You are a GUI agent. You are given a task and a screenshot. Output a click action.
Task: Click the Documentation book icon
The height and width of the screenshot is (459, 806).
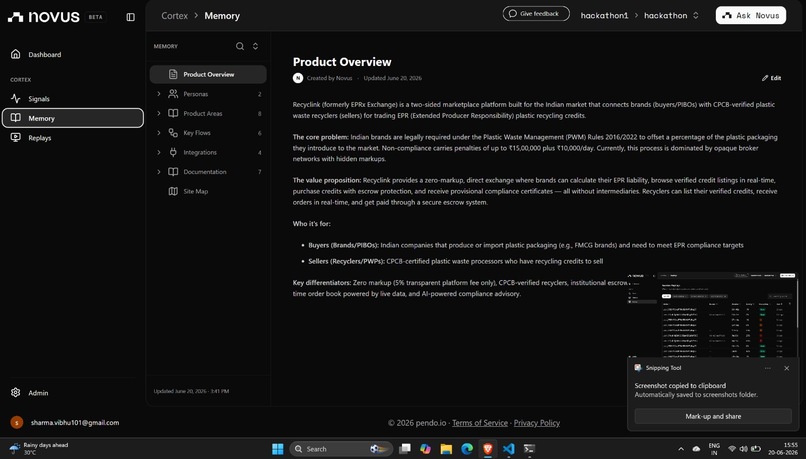(x=173, y=172)
